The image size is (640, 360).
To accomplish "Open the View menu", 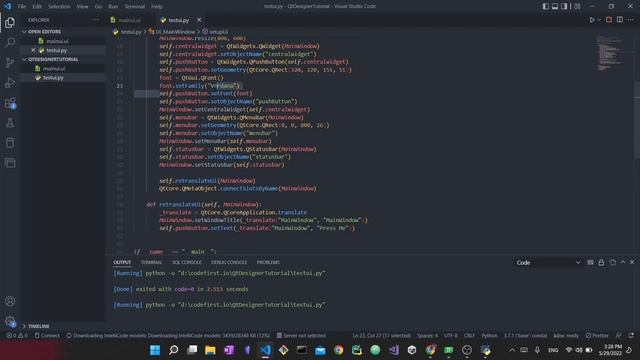I will click(82, 7).
